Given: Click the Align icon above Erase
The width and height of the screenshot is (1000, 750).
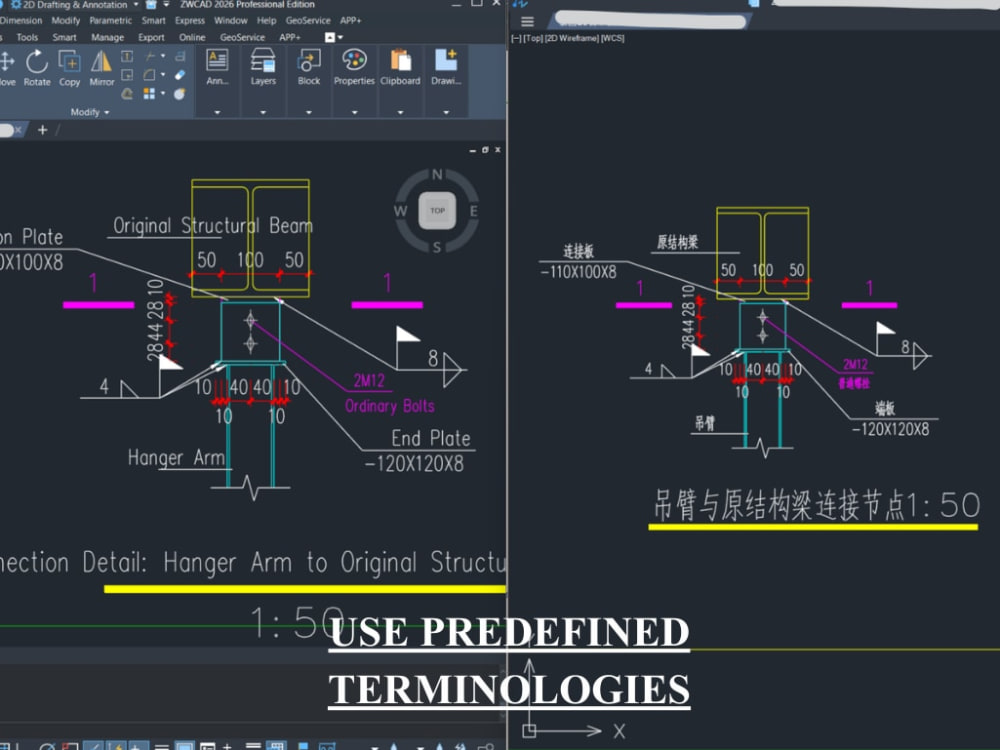Looking at the screenshot, I should pyautogui.click(x=180, y=56).
